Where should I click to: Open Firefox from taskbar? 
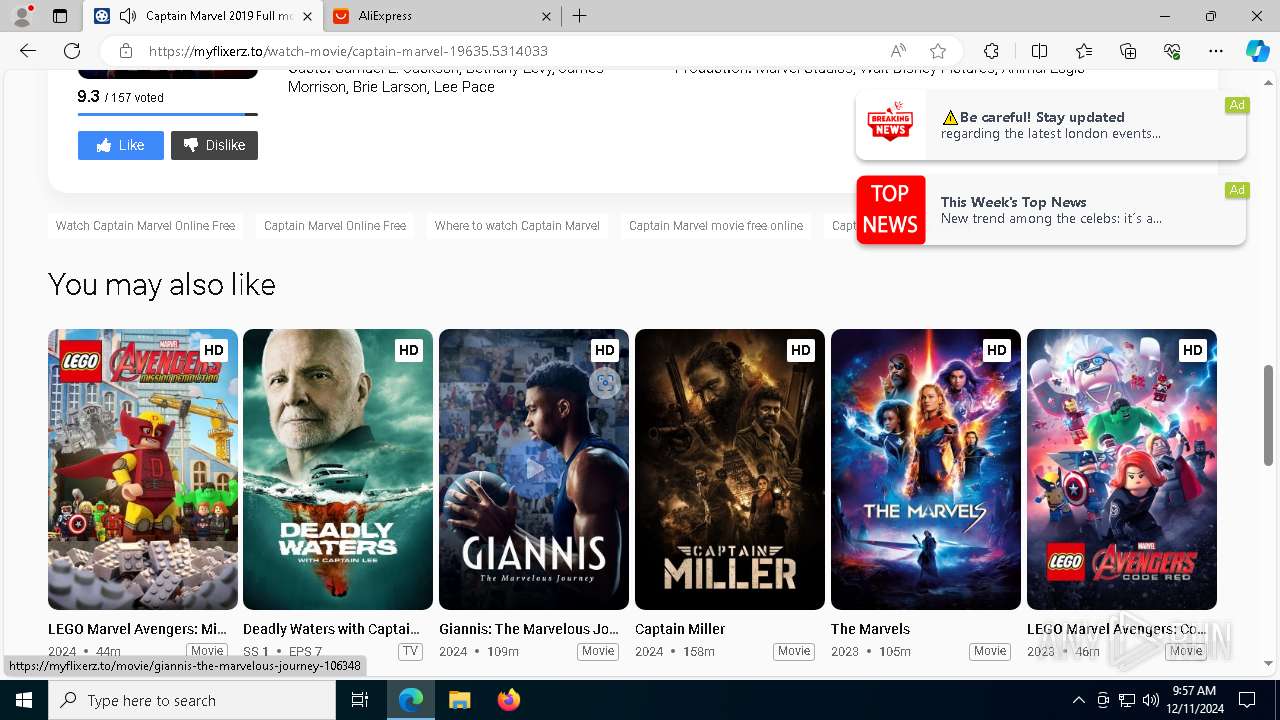point(508,700)
